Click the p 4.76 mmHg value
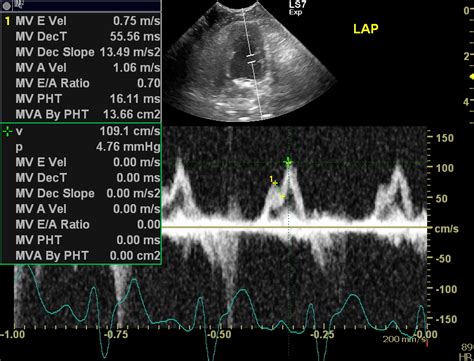The width and height of the screenshot is (474, 361). pyautogui.click(x=128, y=147)
